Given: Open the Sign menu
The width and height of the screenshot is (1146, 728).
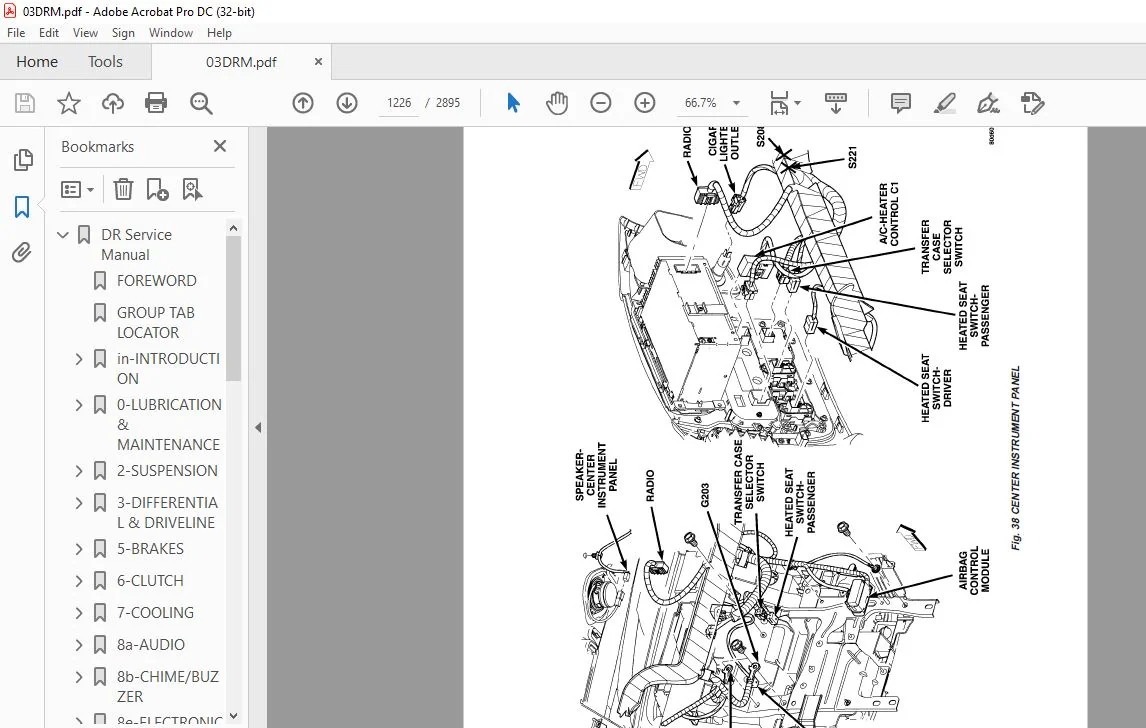Looking at the screenshot, I should (x=123, y=33).
